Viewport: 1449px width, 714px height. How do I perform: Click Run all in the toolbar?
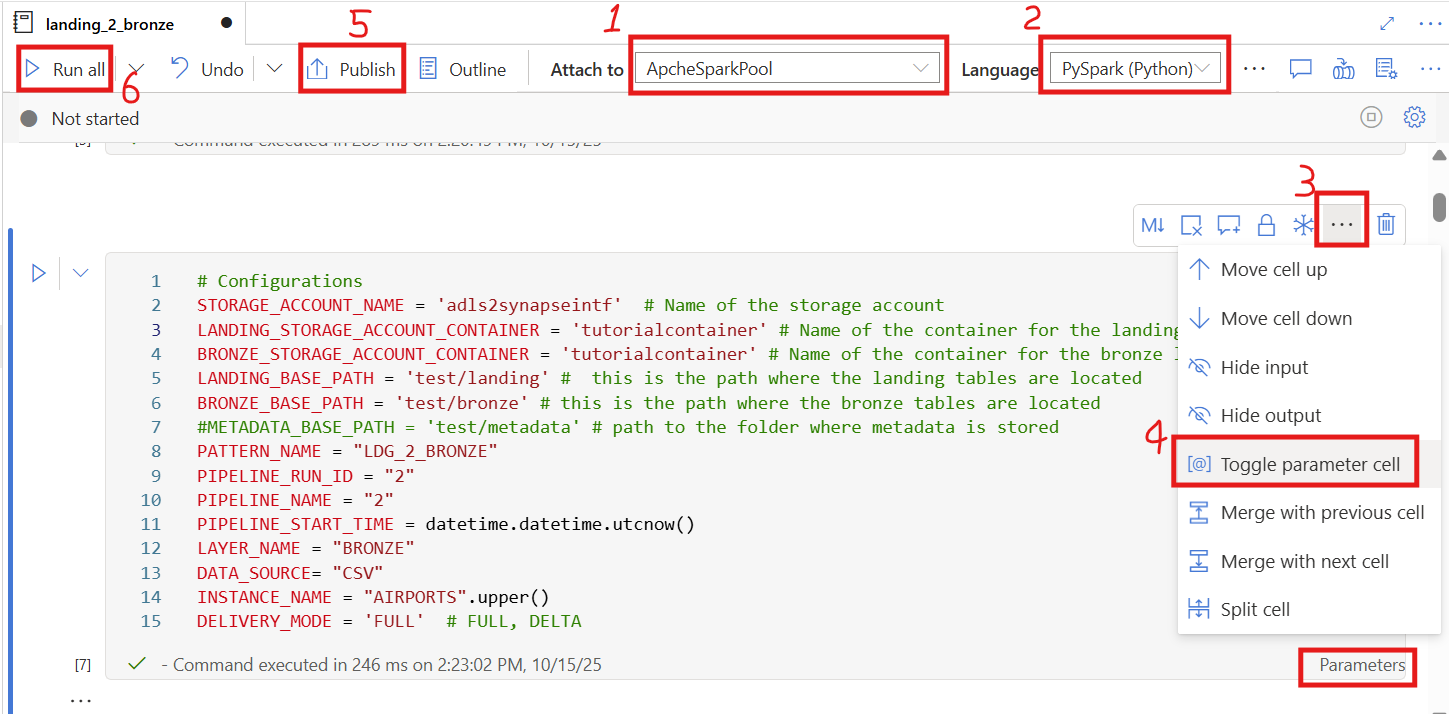66,69
